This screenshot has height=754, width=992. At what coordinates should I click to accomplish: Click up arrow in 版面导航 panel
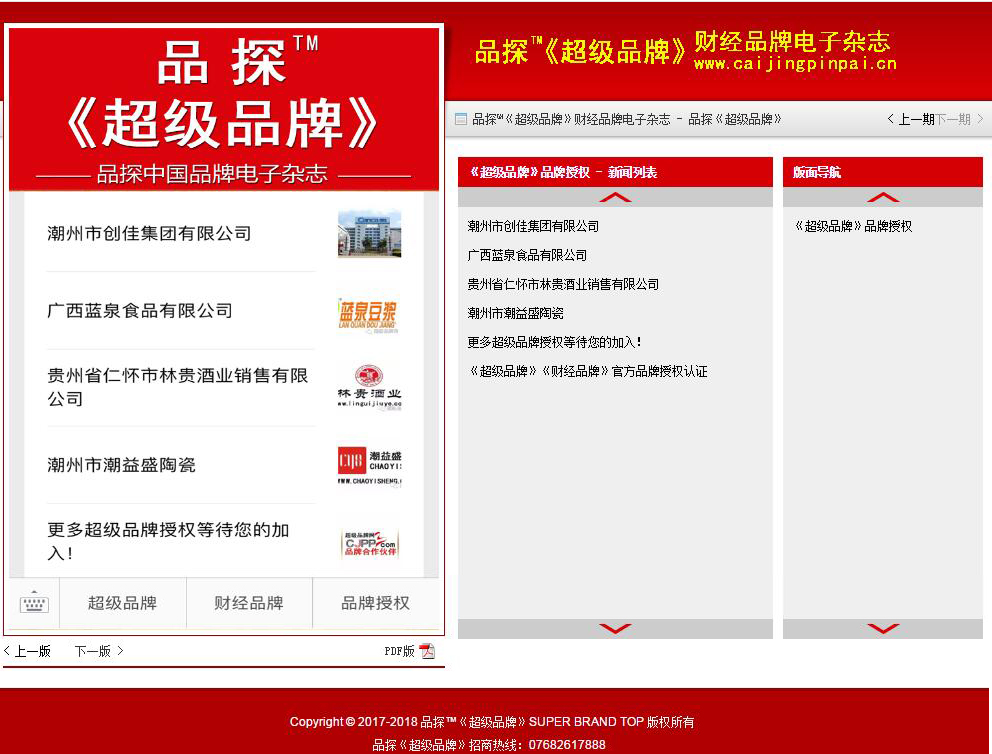coord(883,197)
